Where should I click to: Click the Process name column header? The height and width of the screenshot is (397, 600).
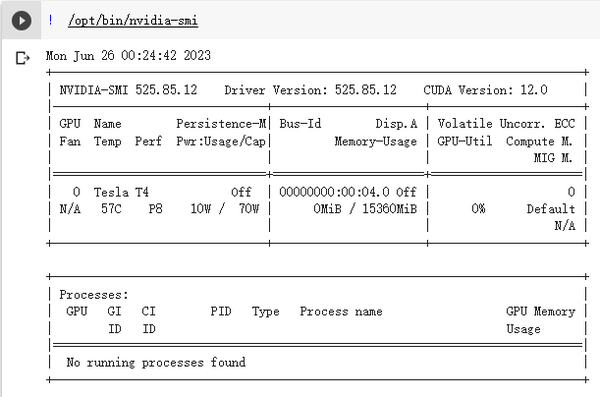(341, 311)
